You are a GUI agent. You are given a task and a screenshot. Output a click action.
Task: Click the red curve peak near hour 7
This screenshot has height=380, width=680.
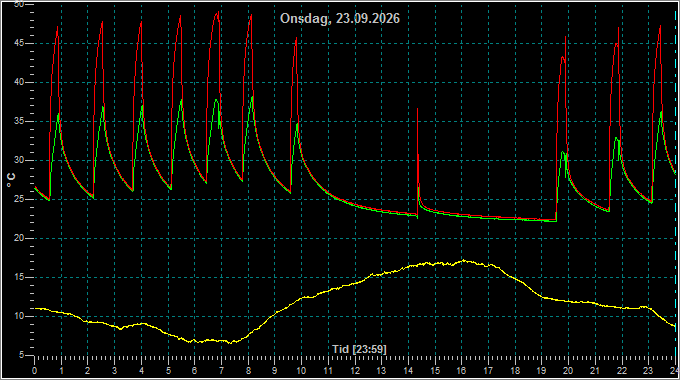point(218,12)
